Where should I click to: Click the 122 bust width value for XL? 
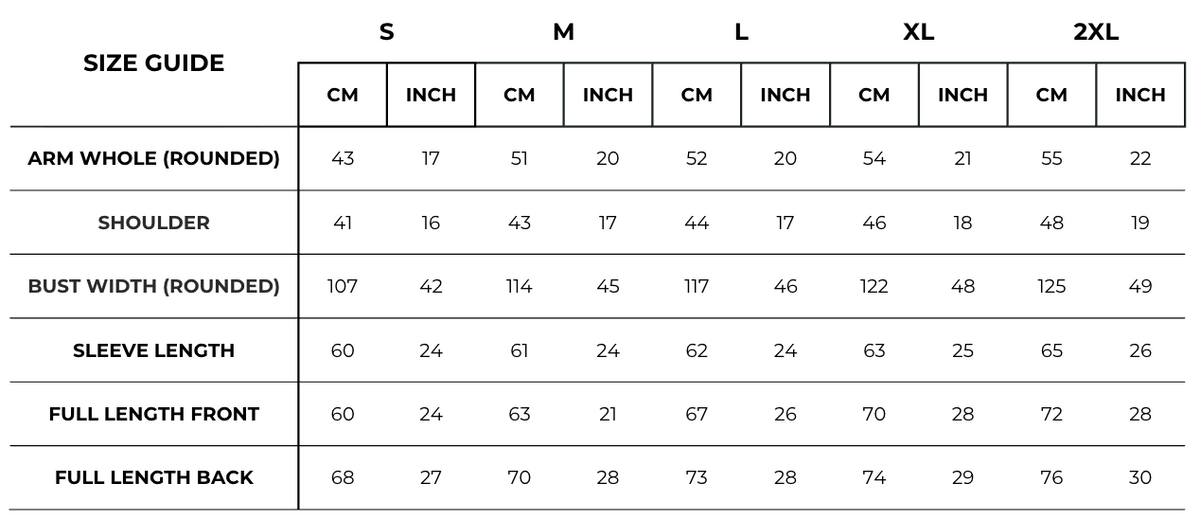coord(874,286)
